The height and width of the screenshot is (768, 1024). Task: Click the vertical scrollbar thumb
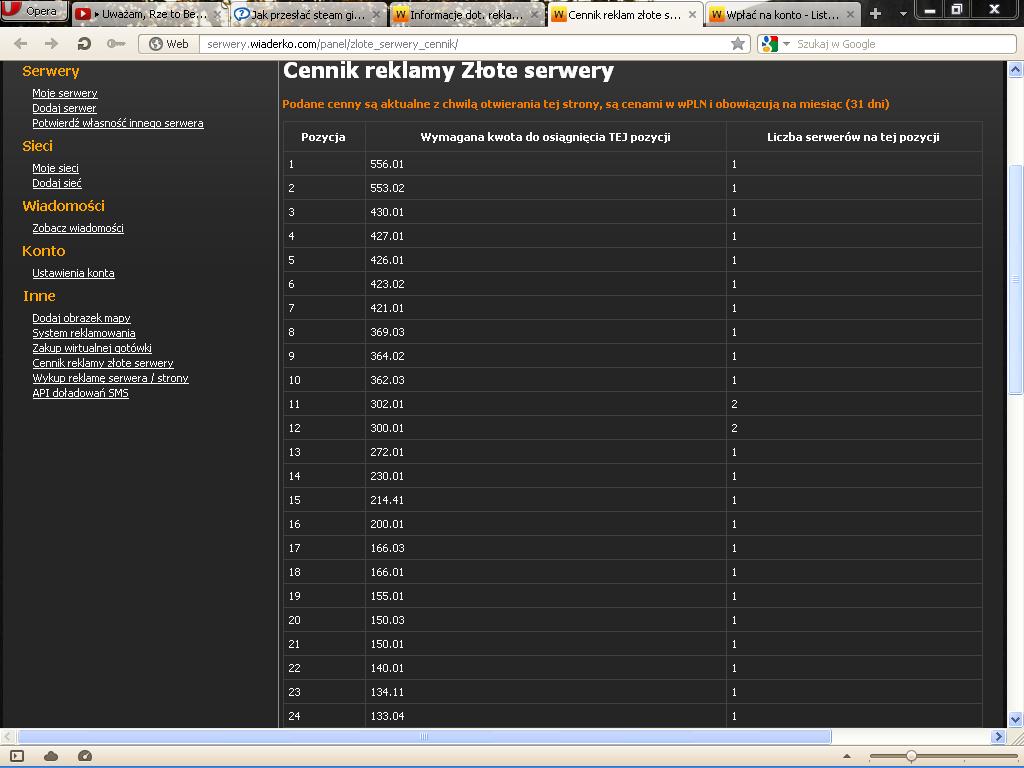click(x=1016, y=279)
